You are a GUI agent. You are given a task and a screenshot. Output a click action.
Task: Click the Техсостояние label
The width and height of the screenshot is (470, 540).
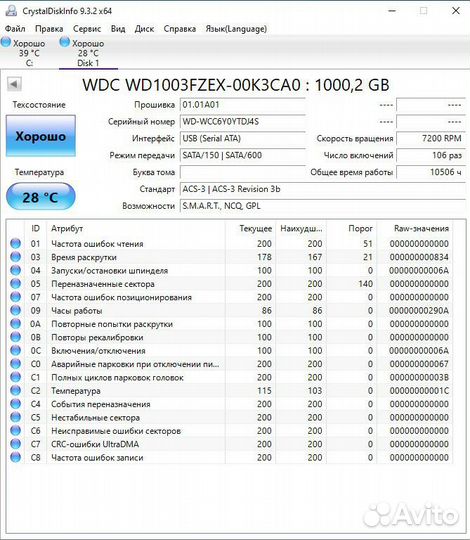click(x=39, y=105)
